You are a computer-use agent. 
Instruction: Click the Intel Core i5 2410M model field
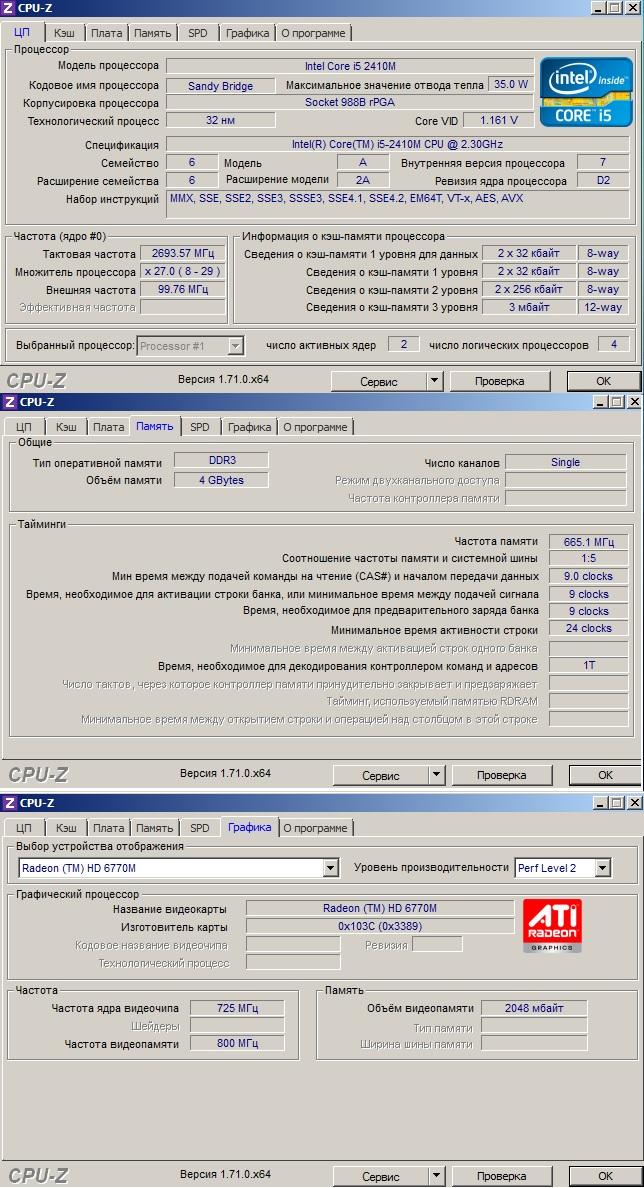pyautogui.click(x=349, y=66)
